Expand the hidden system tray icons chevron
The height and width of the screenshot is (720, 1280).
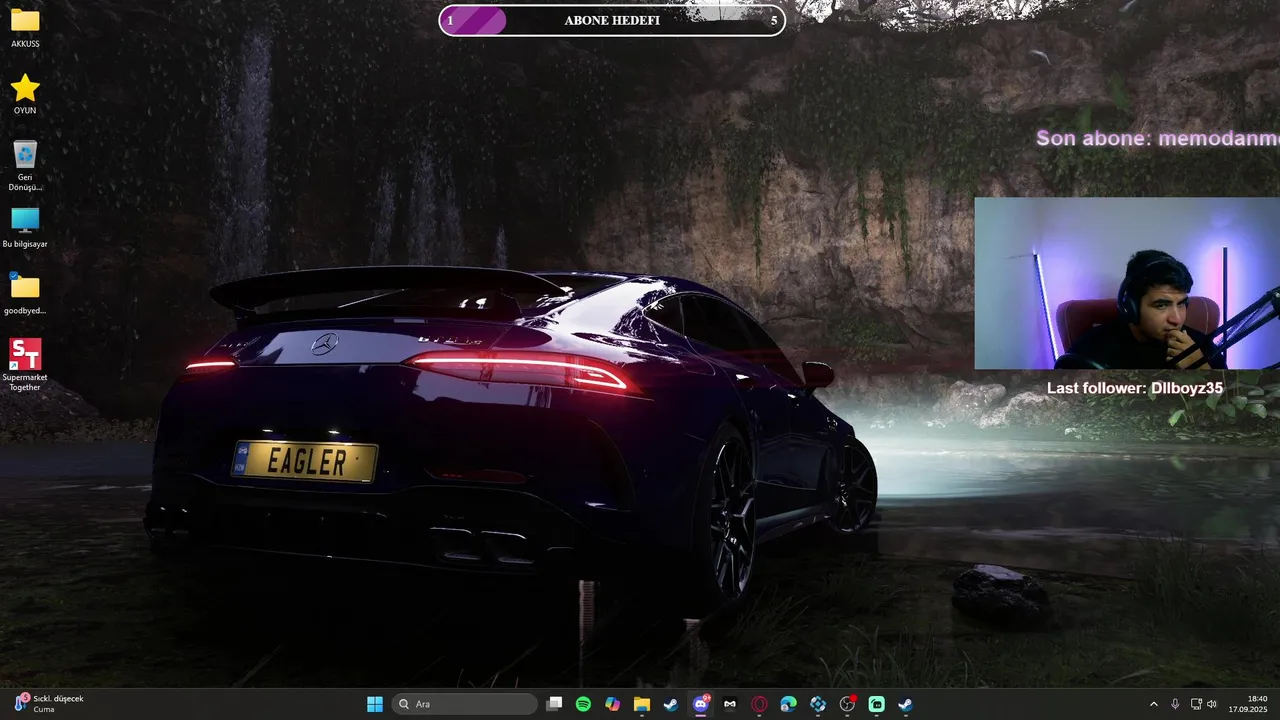1153,704
